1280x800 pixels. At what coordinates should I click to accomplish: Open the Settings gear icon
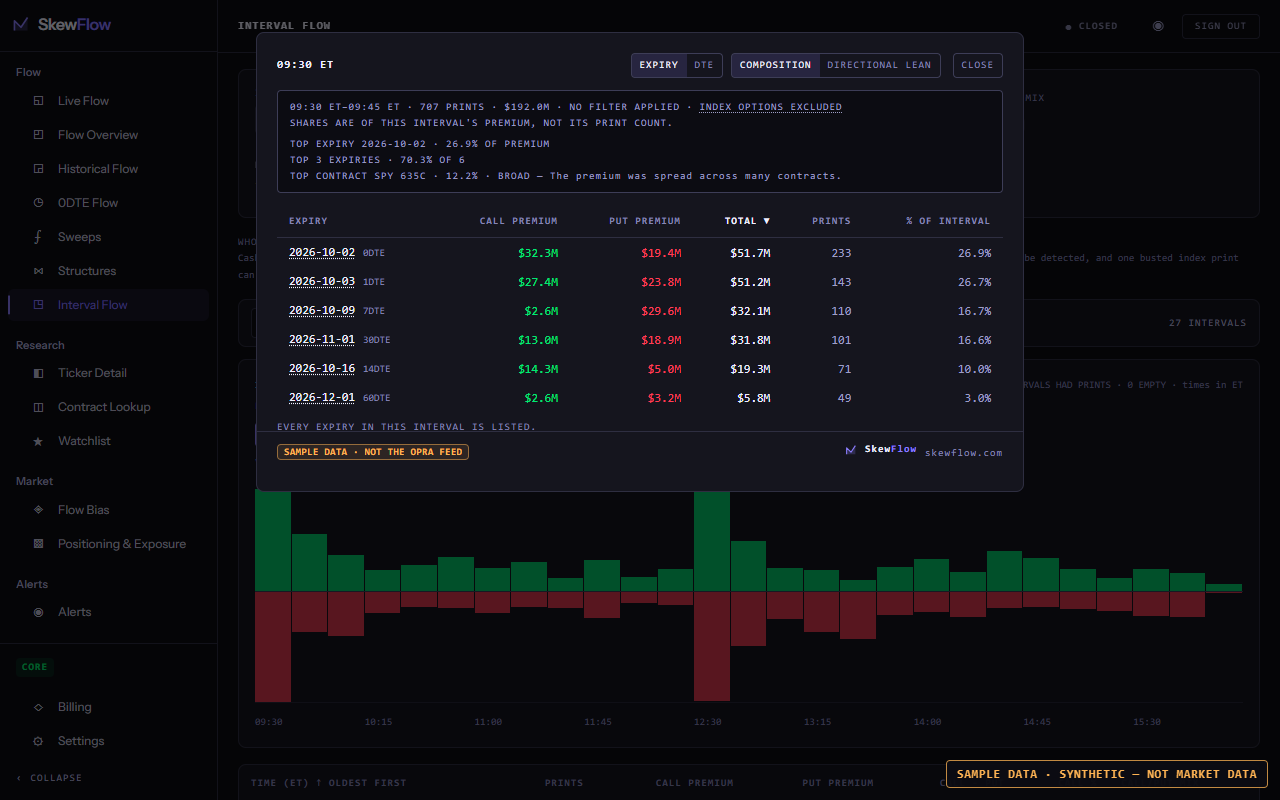[x=38, y=741]
